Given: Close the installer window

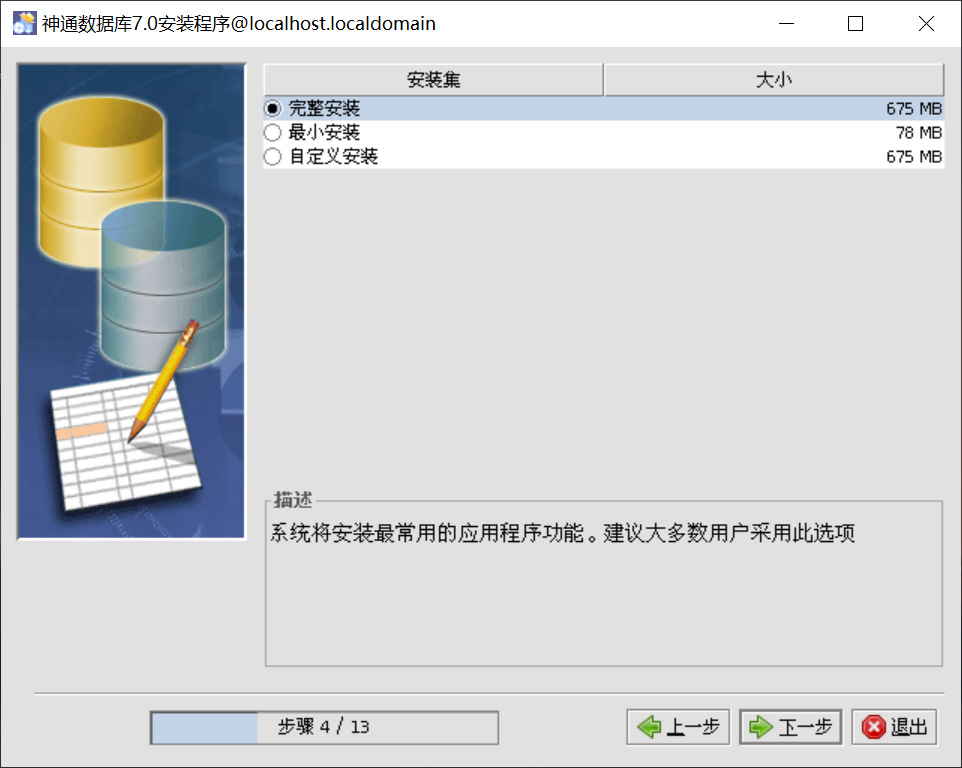Looking at the screenshot, I should coord(926,23).
